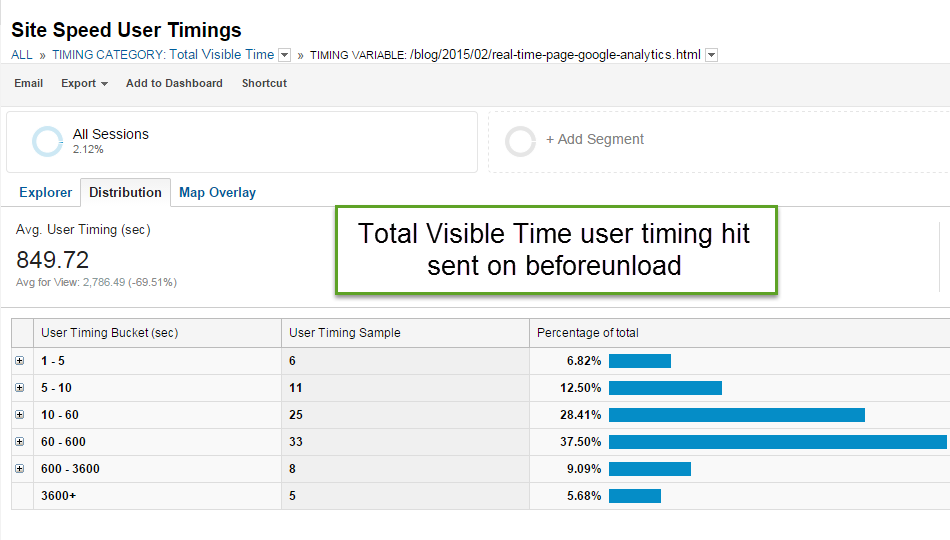Open Timing Category: Total Visible Time link
This screenshot has width=950, height=540.
click(163, 55)
